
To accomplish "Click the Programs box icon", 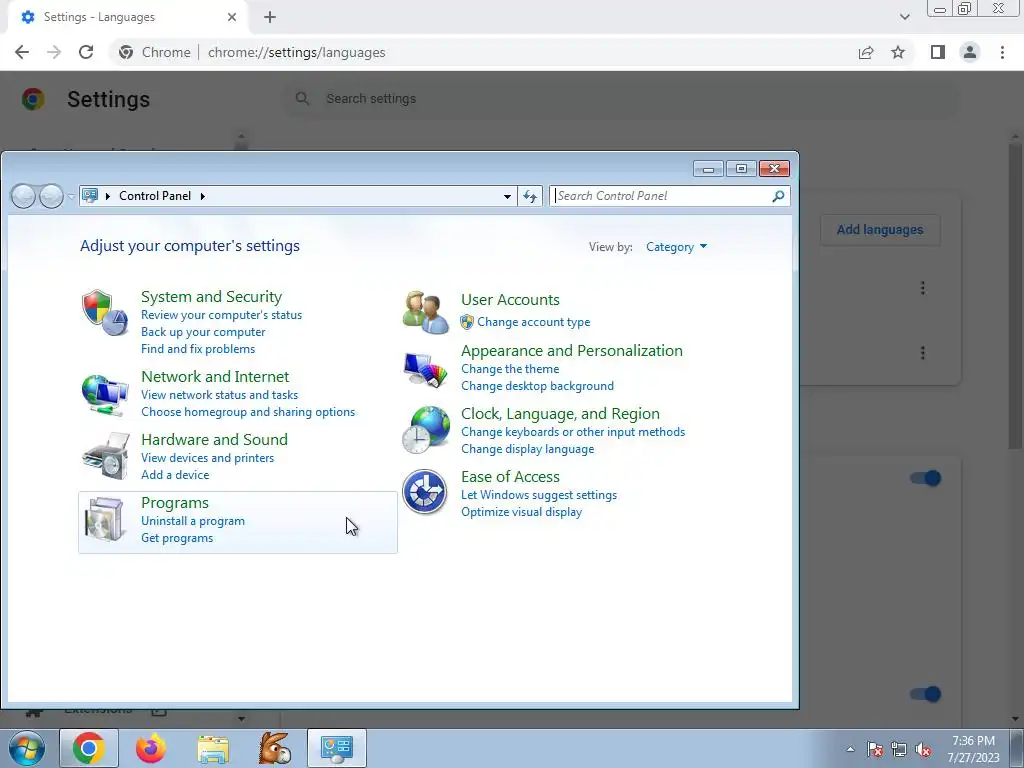I will (x=104, y=519).
